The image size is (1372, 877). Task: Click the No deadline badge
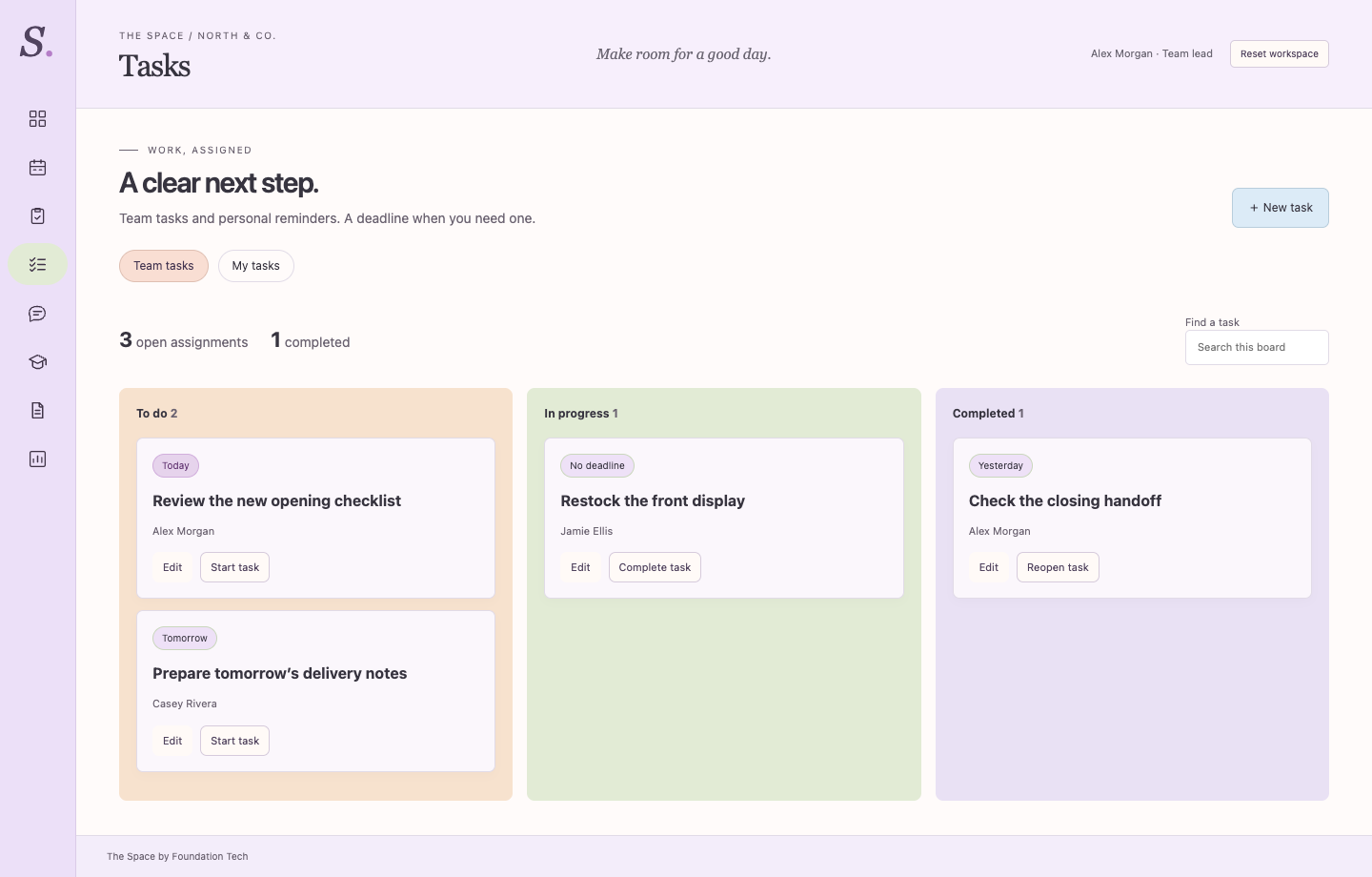(597, 466)
